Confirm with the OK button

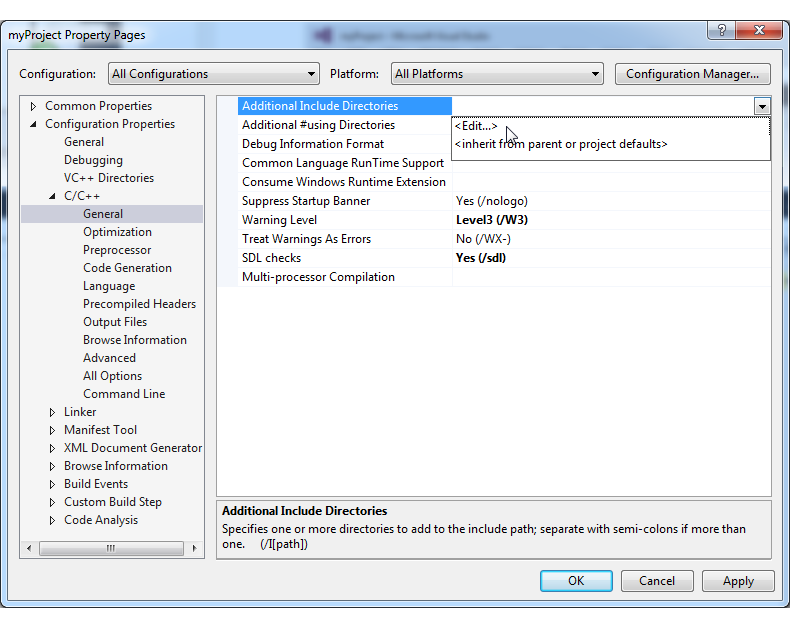pyautogui.click(x=576, y=581)
